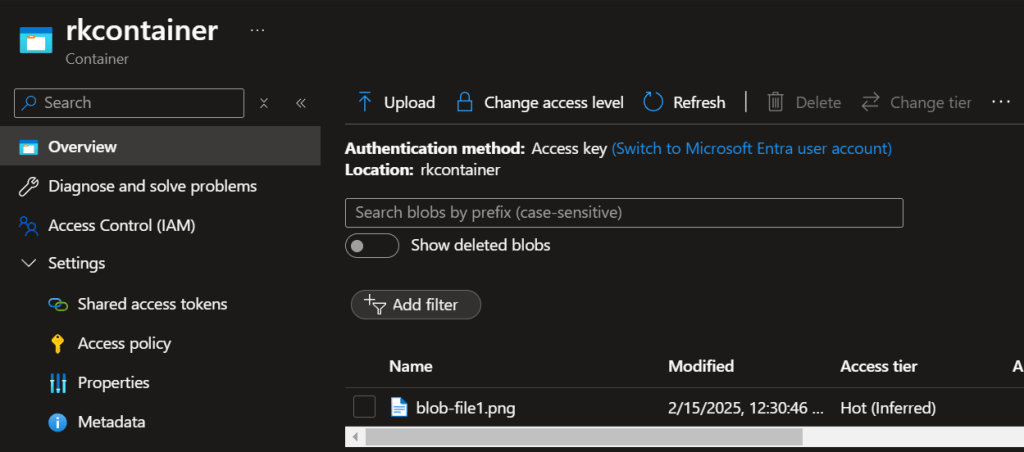The width and height of the screenshot is (1024, 452).
Task: Click the rkcontainer container icon in header
Action: point(33,41)
